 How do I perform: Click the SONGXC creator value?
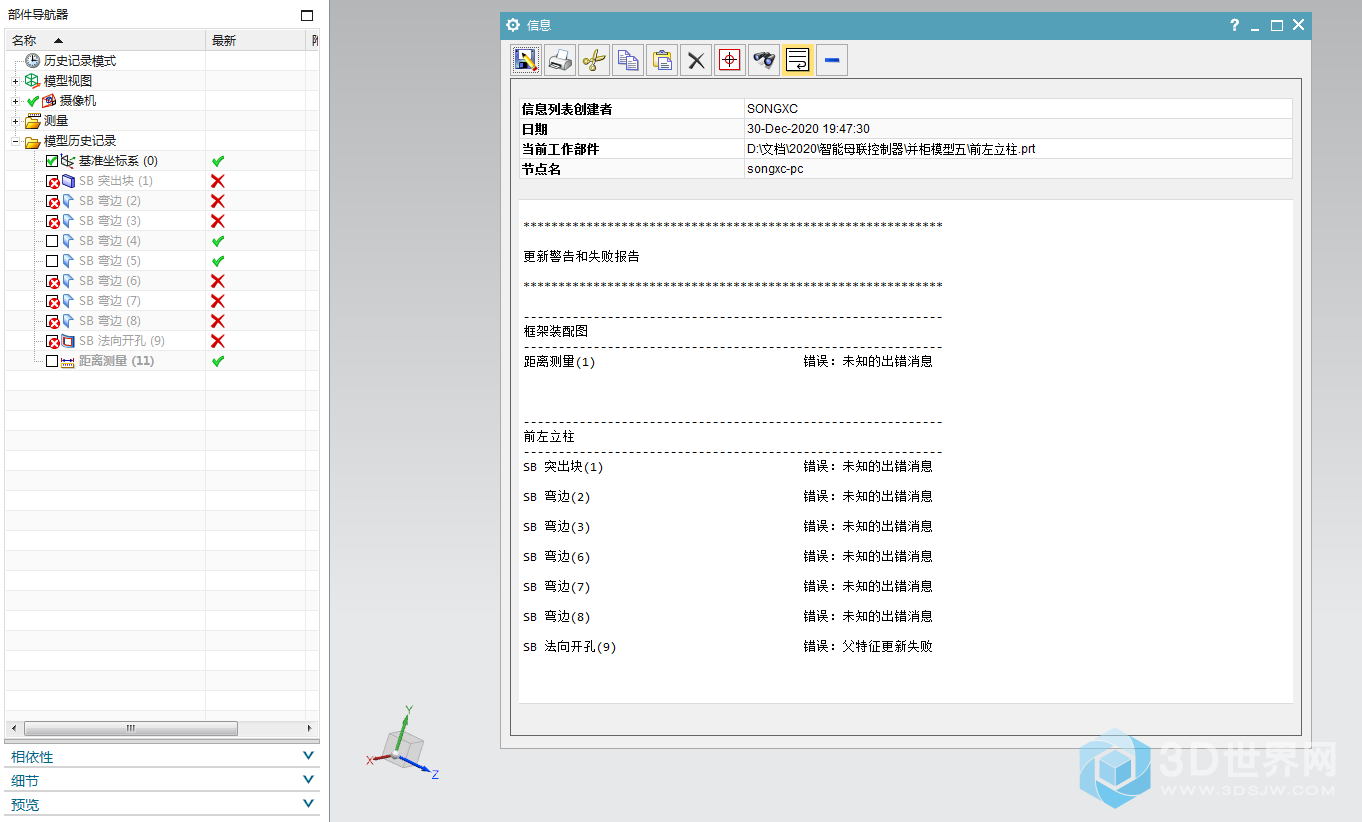[x=772, y=109]
